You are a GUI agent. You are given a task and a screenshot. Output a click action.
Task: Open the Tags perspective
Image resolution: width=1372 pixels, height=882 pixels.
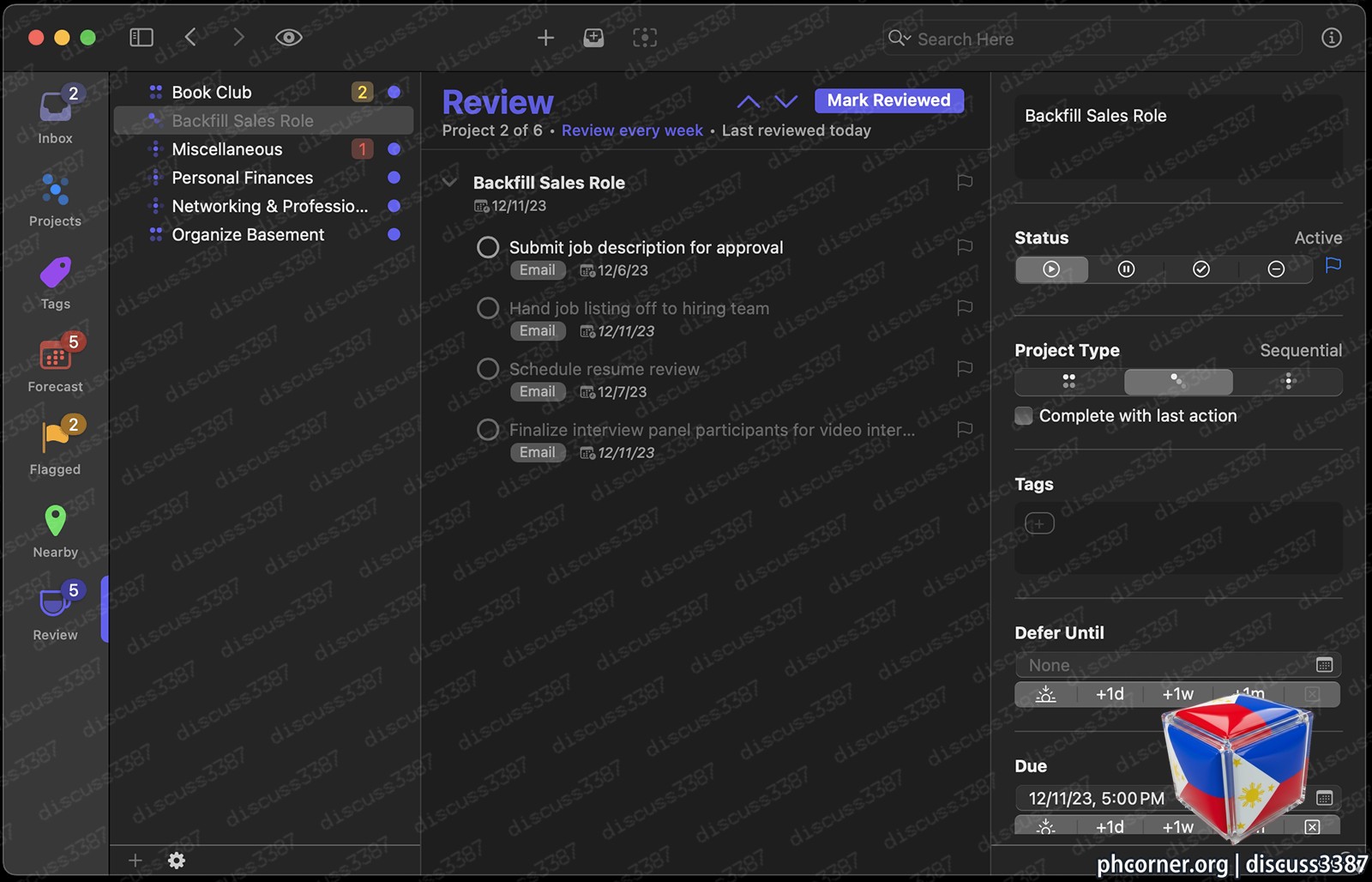[x=55, y=283]
